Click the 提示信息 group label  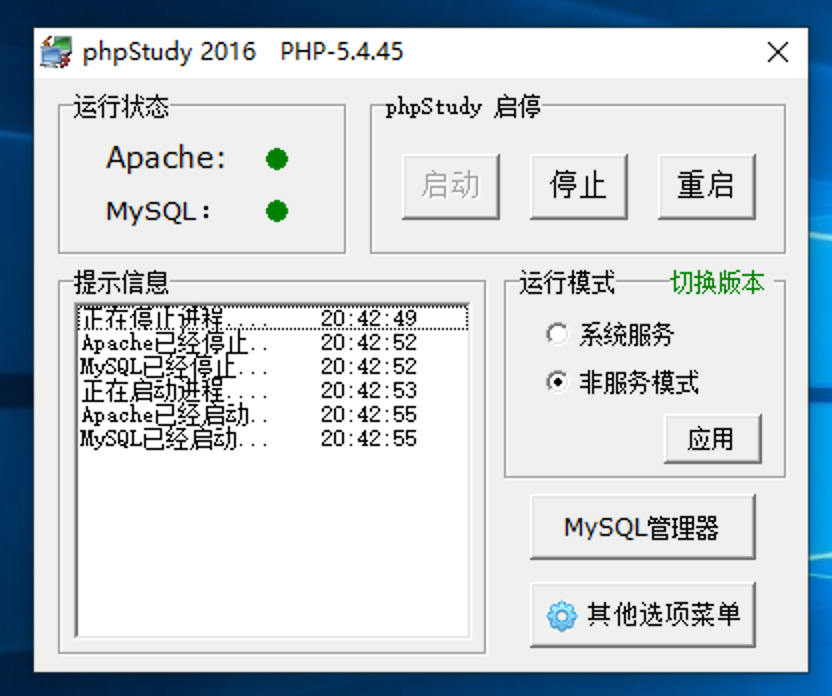point(121,282)
